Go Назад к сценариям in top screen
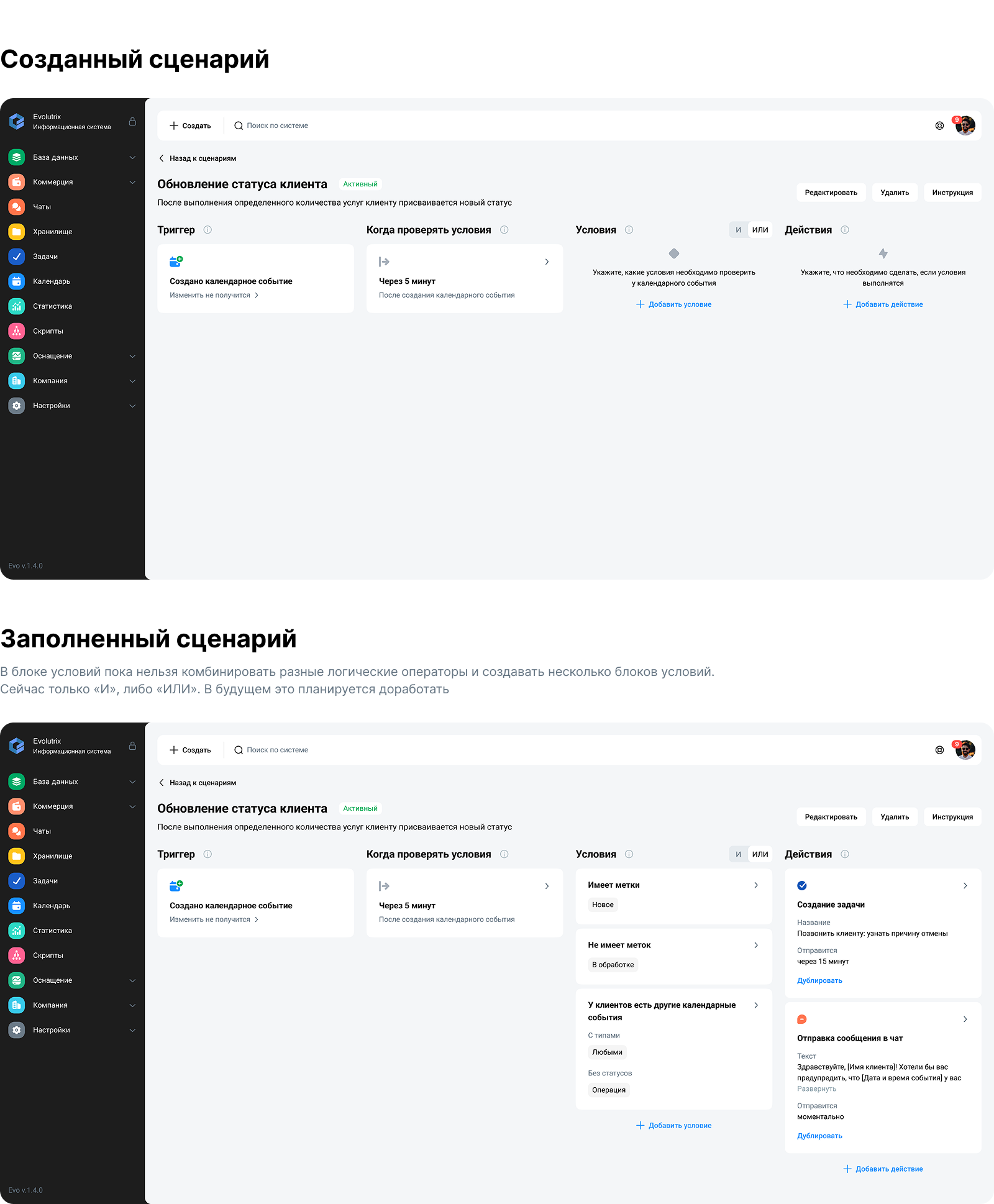The height and width of the screenshot is (1204, 994). click(x=198, y=158)
